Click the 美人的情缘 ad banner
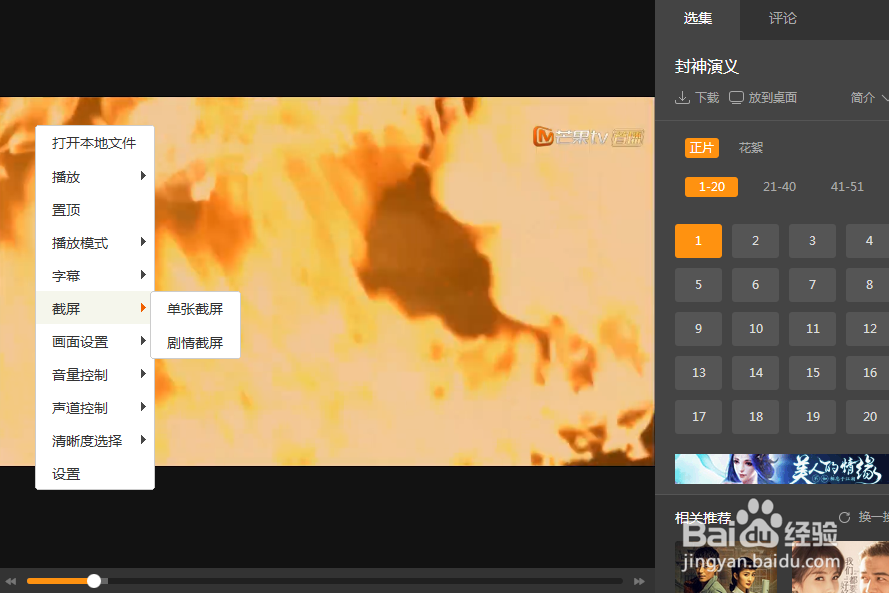The image size is (889, 593). click(779, 468)
